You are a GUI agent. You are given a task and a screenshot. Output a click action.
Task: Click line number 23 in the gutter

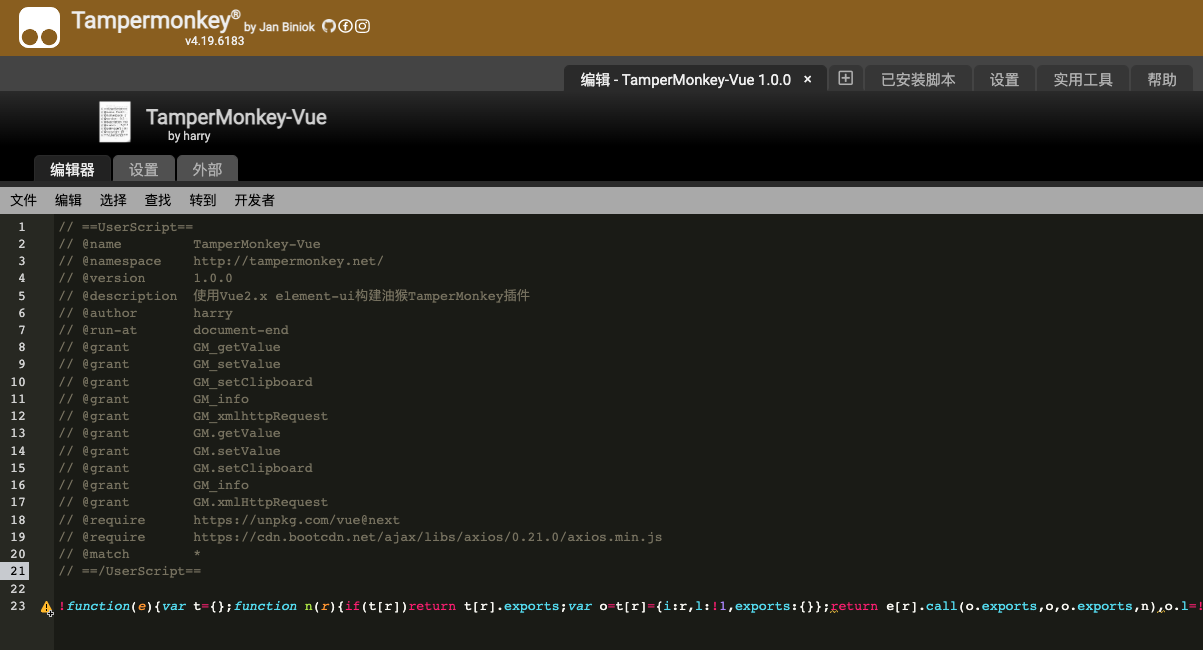(x=19, y=606)
